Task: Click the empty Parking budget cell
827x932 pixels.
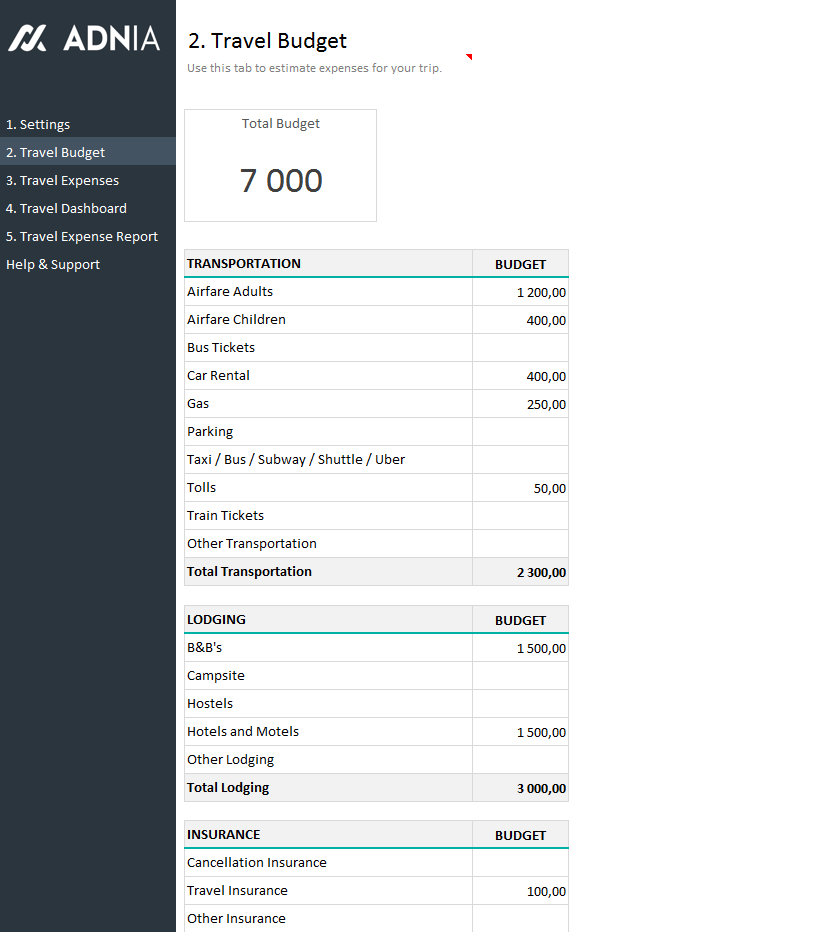Action: 520,432
